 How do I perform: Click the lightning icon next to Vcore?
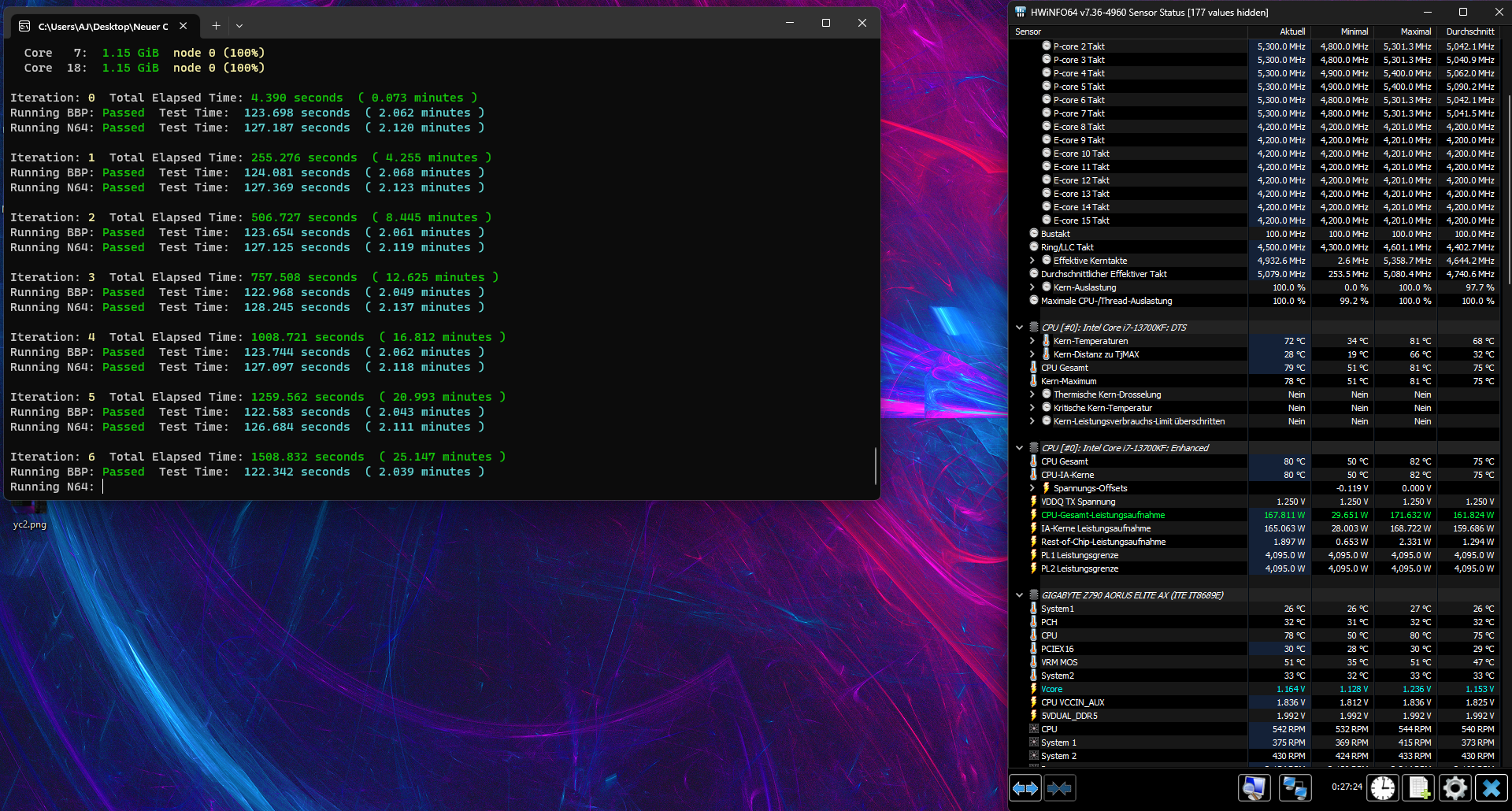[1033, 688]
